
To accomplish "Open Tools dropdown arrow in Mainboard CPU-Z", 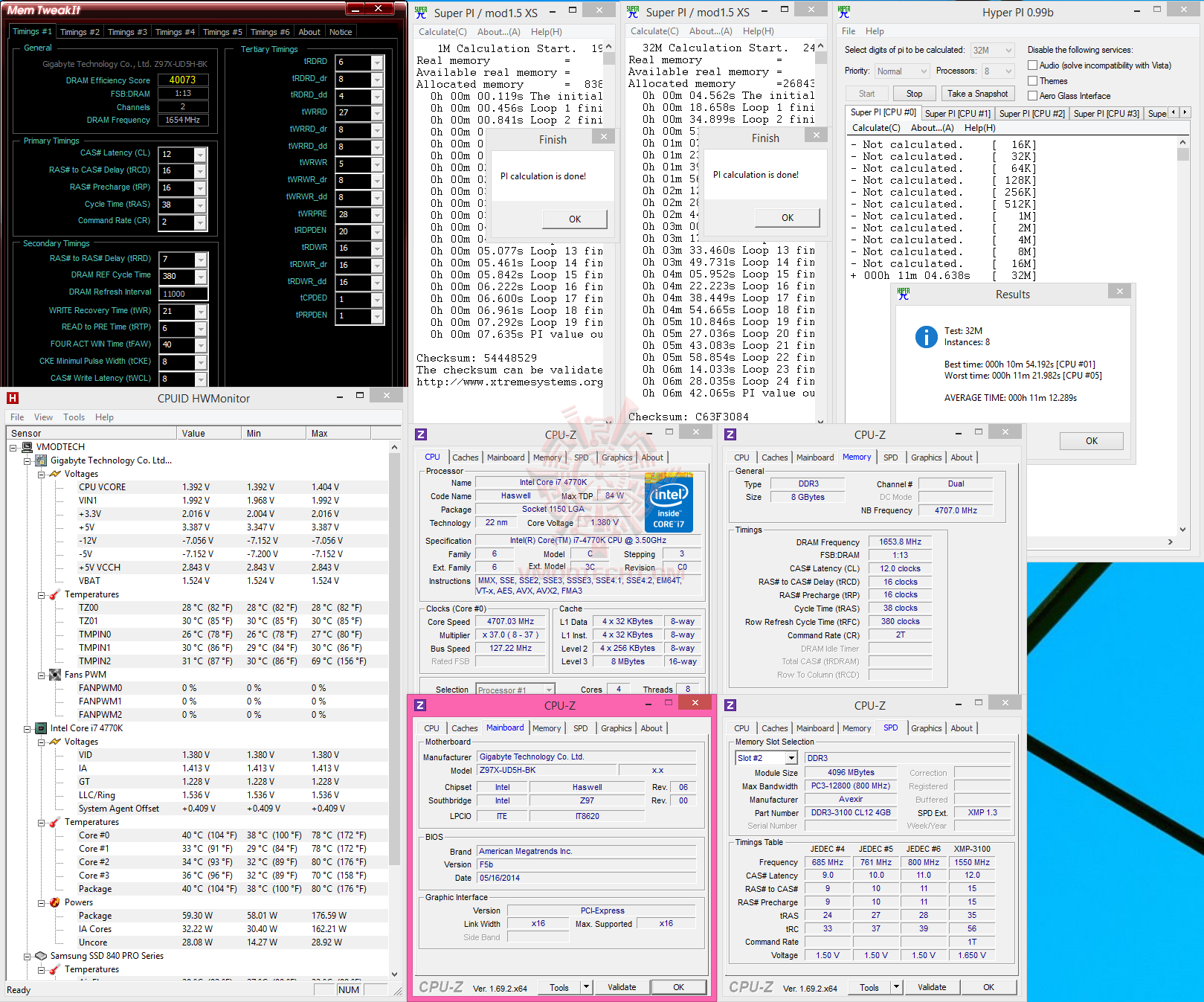I will (586, 987).
